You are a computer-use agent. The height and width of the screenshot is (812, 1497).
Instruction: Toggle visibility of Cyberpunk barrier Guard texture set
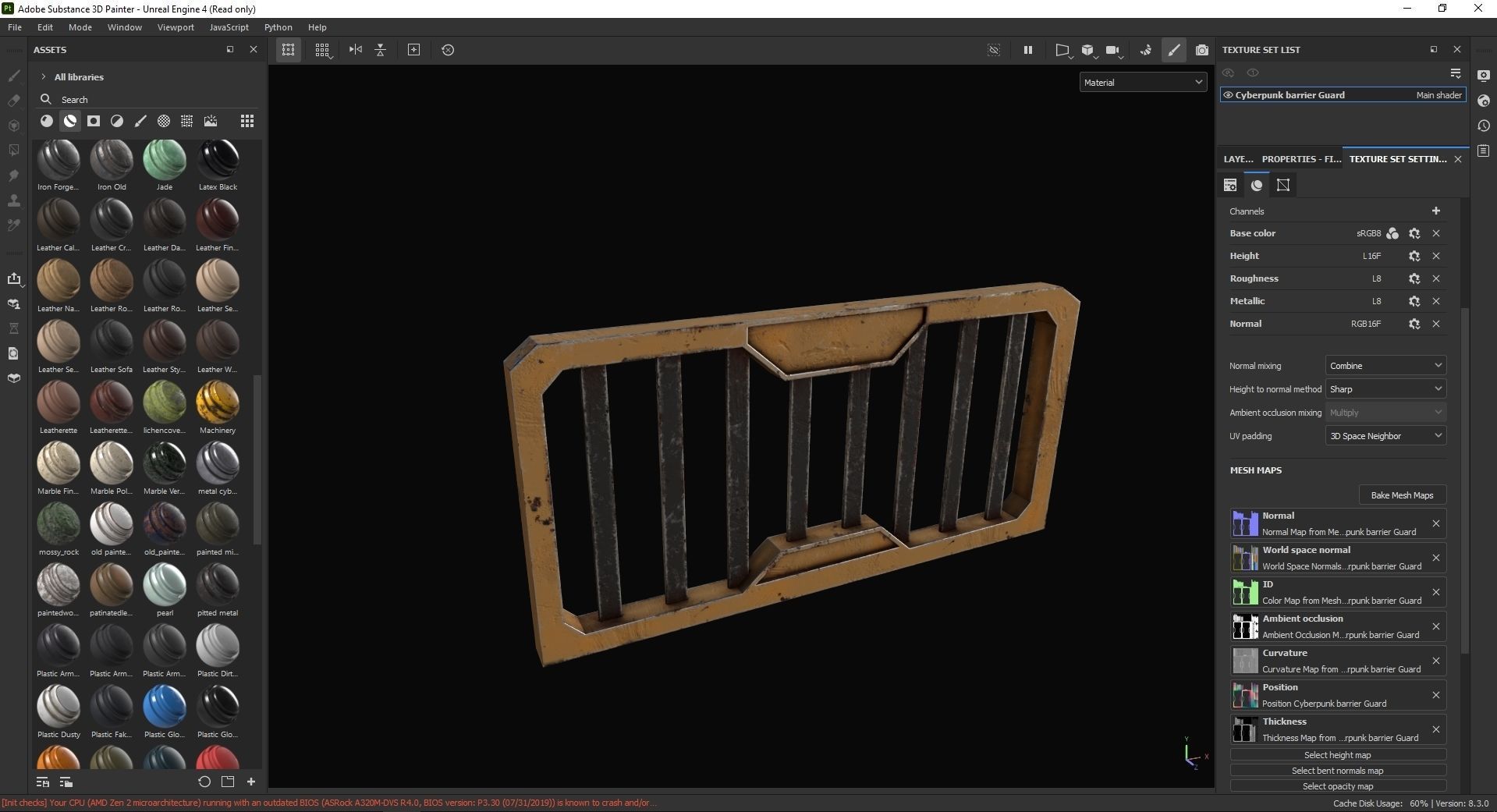pos(1228,95)
